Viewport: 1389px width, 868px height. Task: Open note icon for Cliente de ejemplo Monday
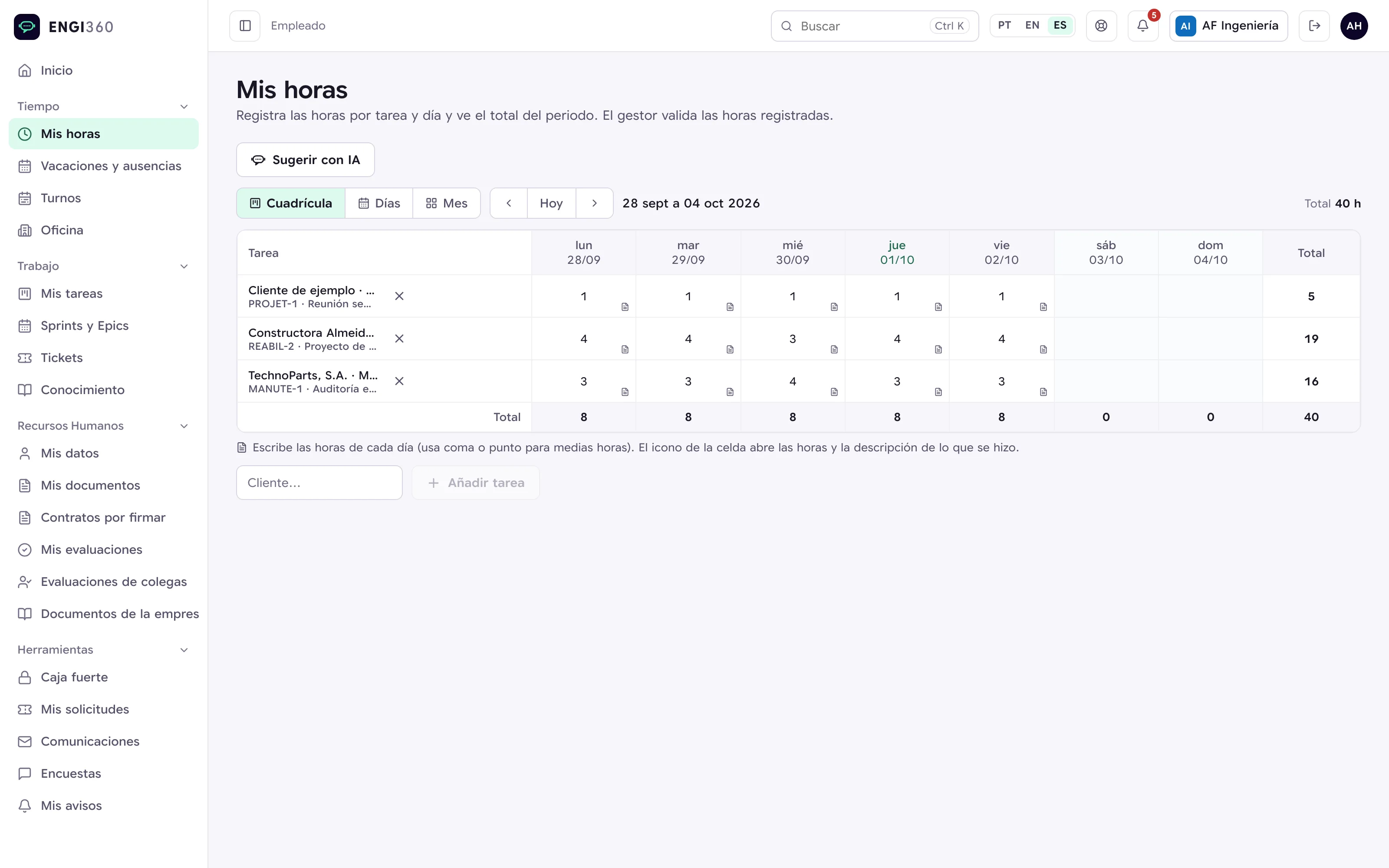pos(625,307)
